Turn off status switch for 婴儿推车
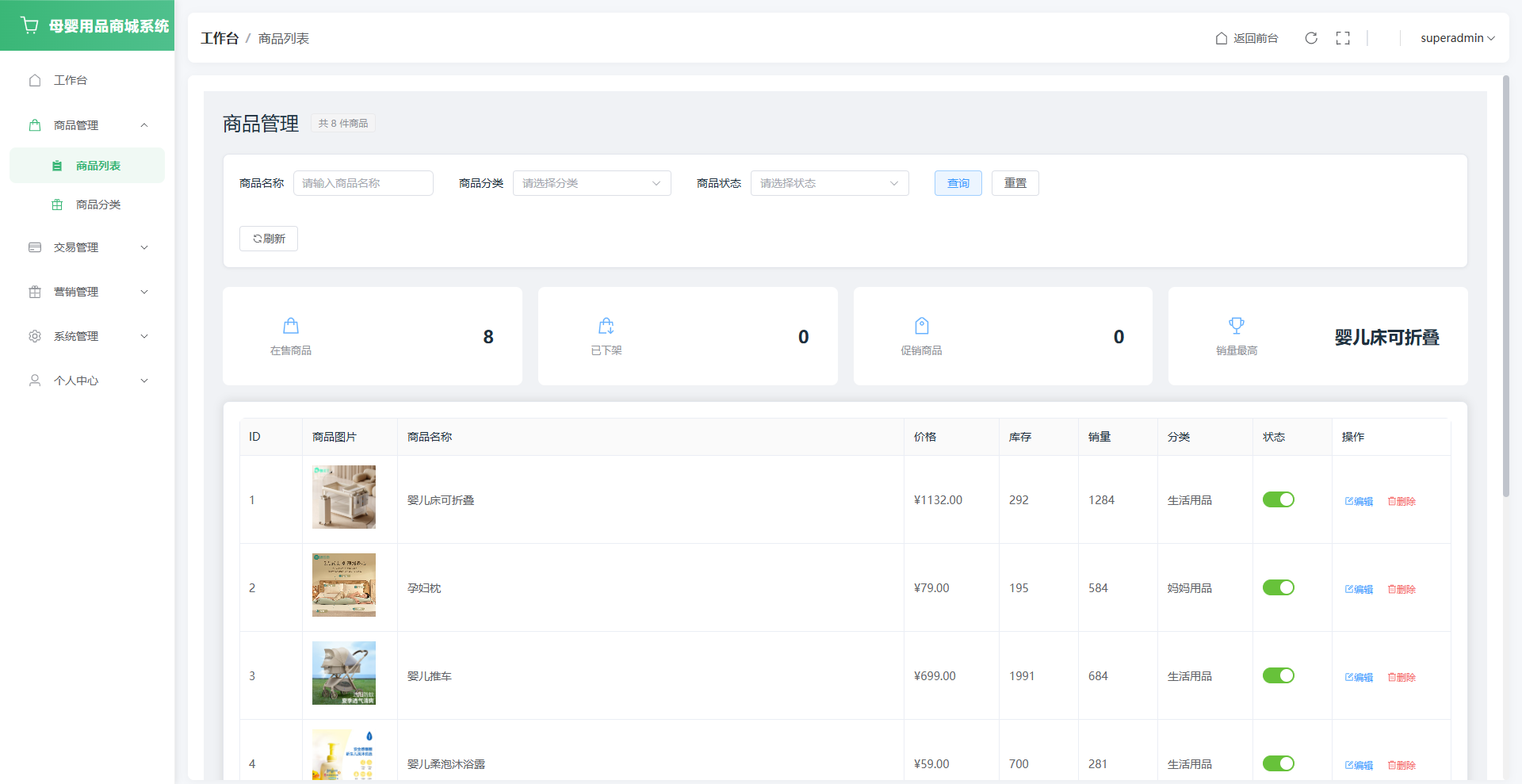This screenshot has width=1522, height=784. (x=1278, y=675)
